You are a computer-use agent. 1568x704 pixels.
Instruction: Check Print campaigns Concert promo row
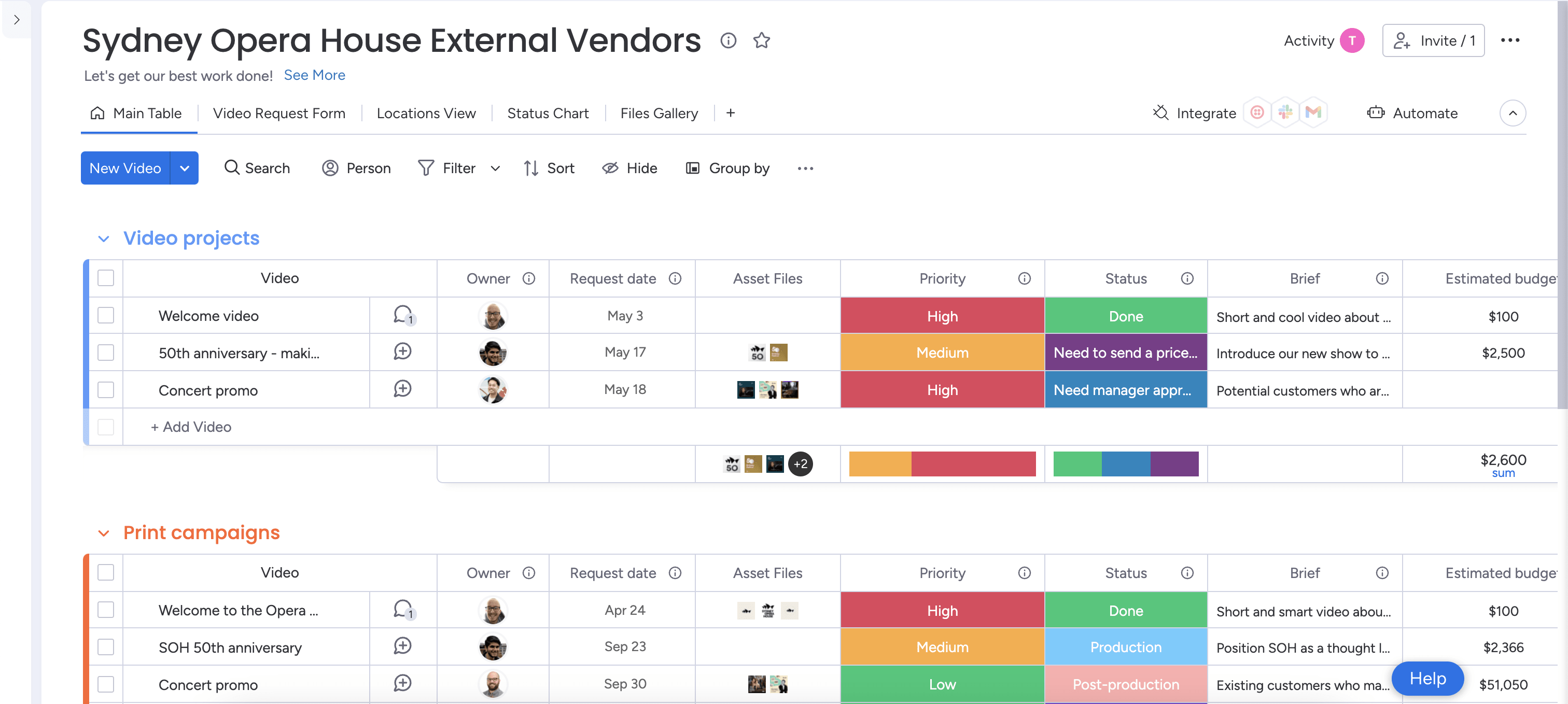106,684
